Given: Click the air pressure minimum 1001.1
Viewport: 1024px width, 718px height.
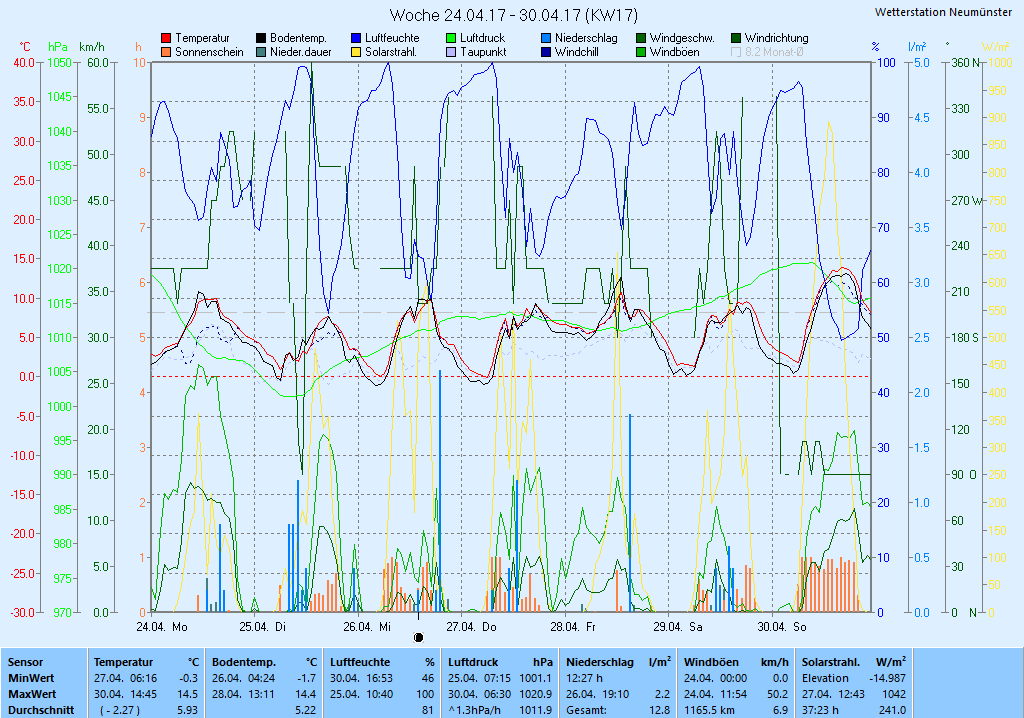Looking at the screenshot, I should (536, 678).
